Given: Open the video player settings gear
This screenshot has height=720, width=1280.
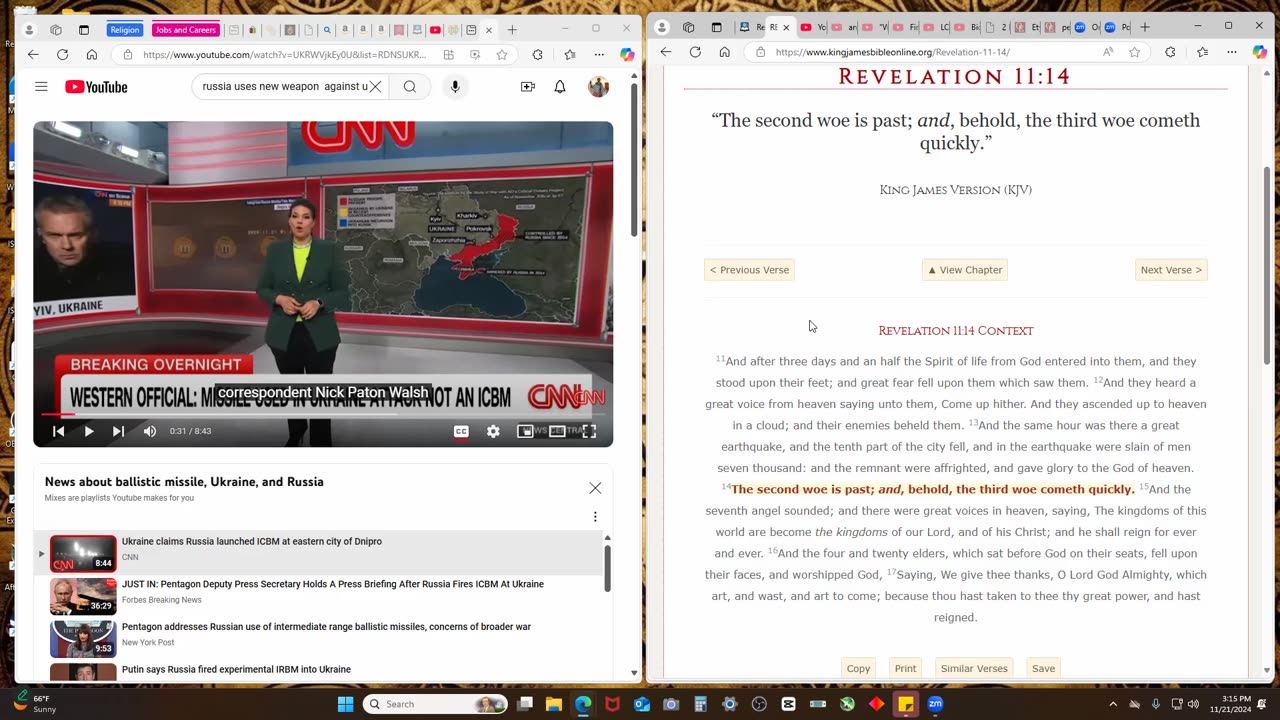Looking at the screenshot, I should (493, 431).
